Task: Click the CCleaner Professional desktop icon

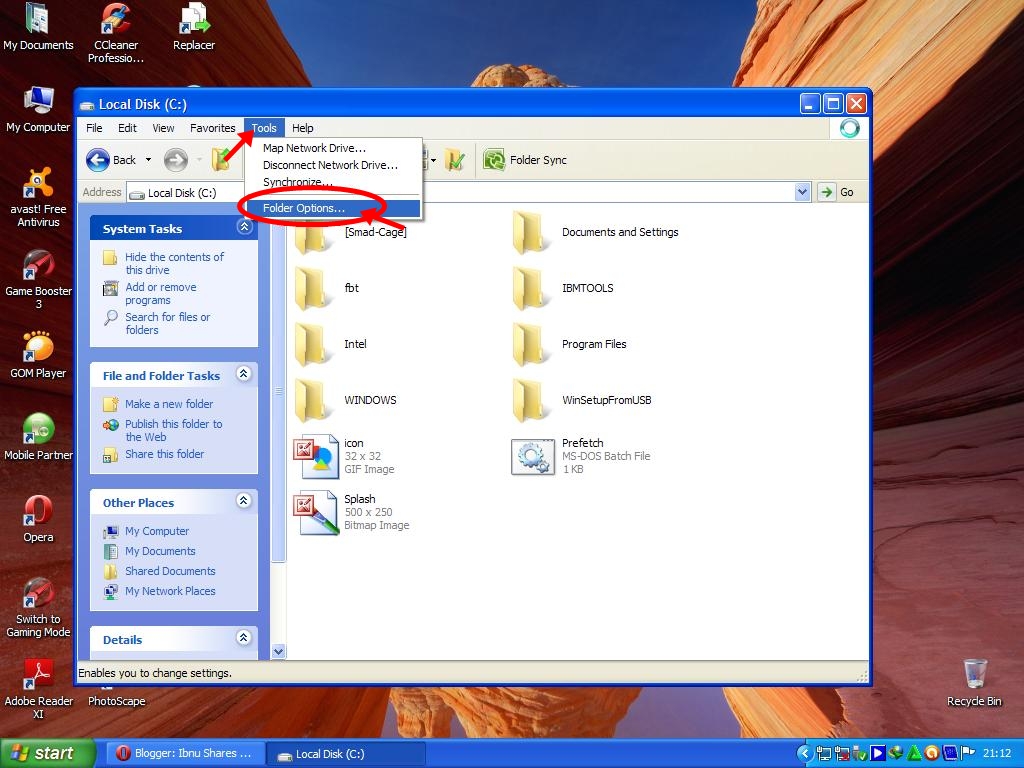Action: tap(116, 34)
